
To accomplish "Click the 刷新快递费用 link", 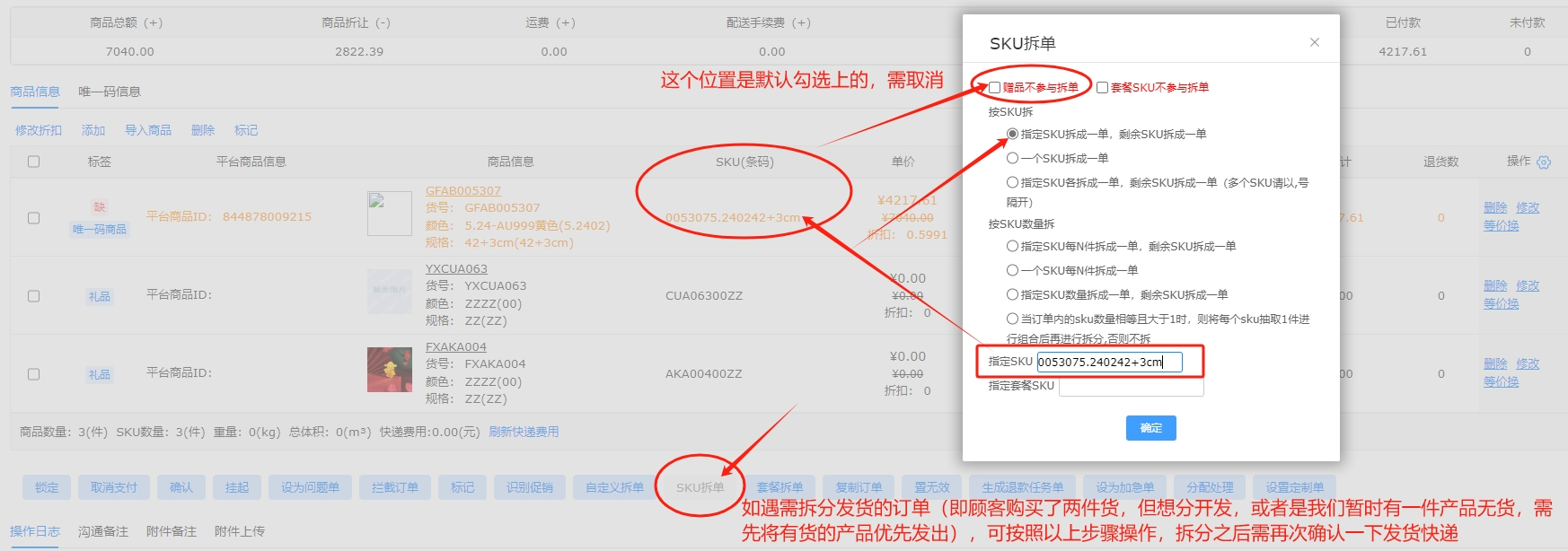I will tap(524, 432).
